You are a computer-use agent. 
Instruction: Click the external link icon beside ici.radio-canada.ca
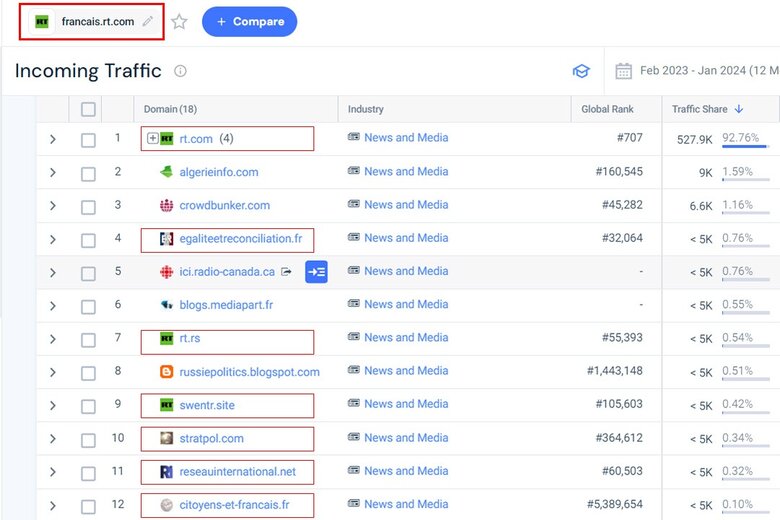(287, 272)
